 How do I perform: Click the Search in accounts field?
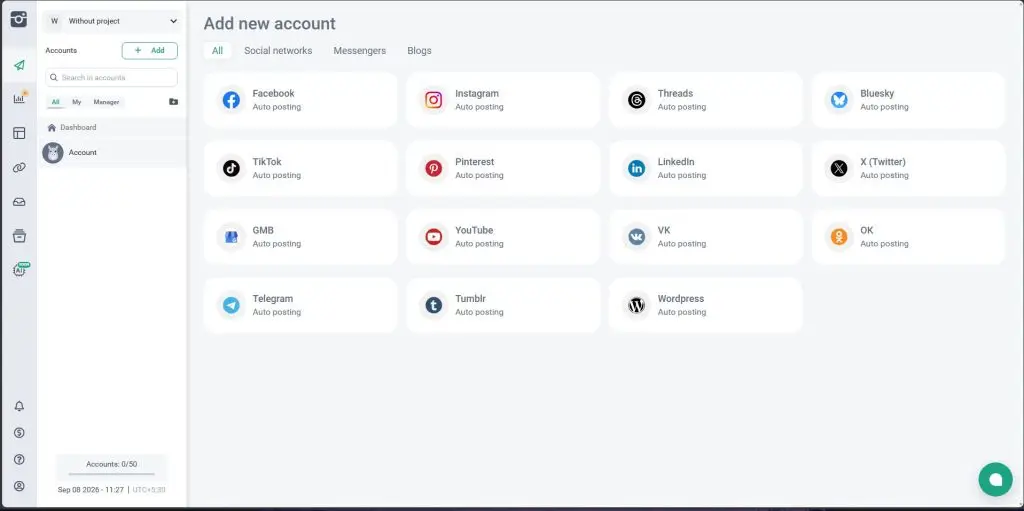112,77
